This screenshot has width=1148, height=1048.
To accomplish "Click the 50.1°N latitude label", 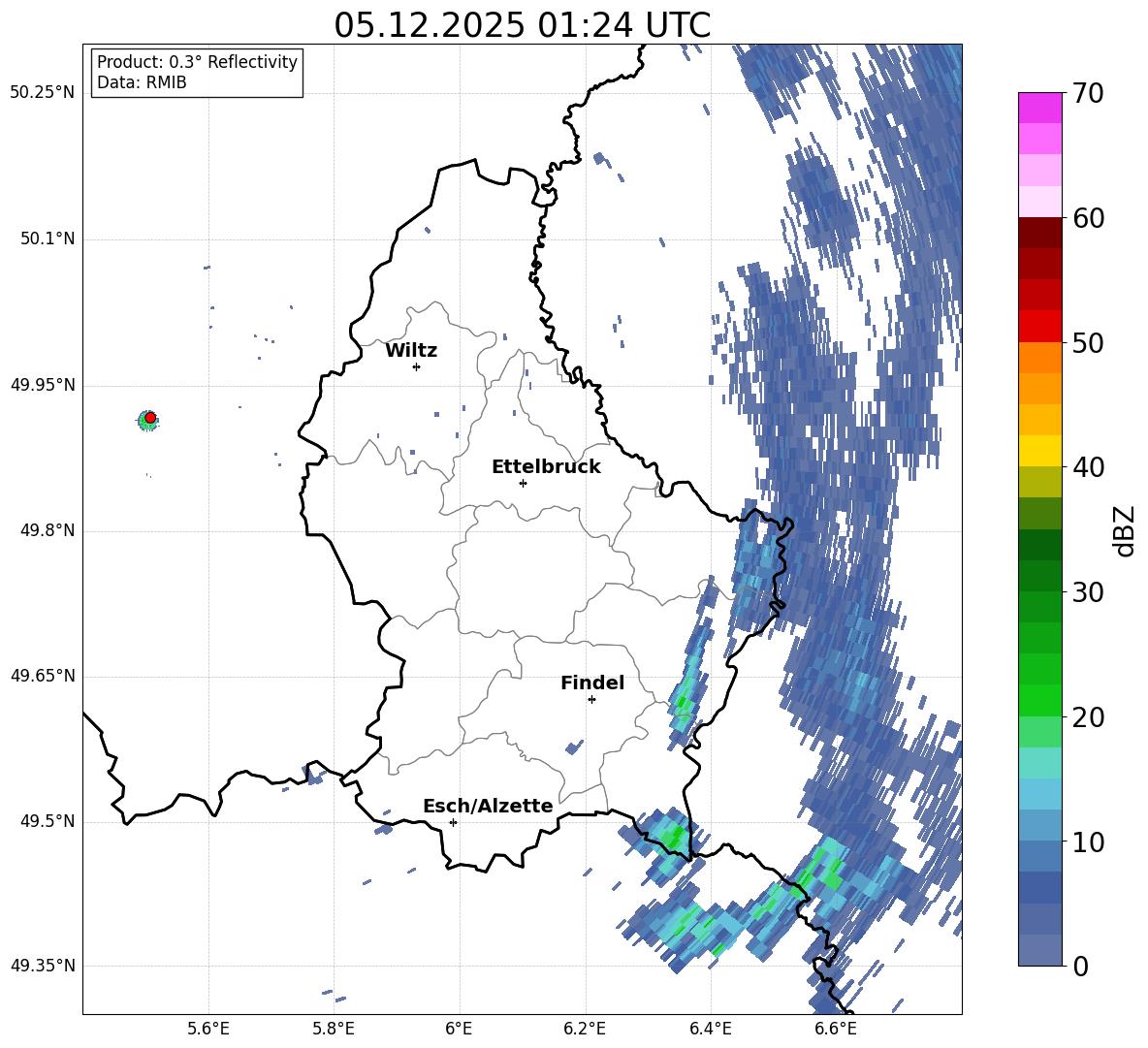I will pos(47,238).
